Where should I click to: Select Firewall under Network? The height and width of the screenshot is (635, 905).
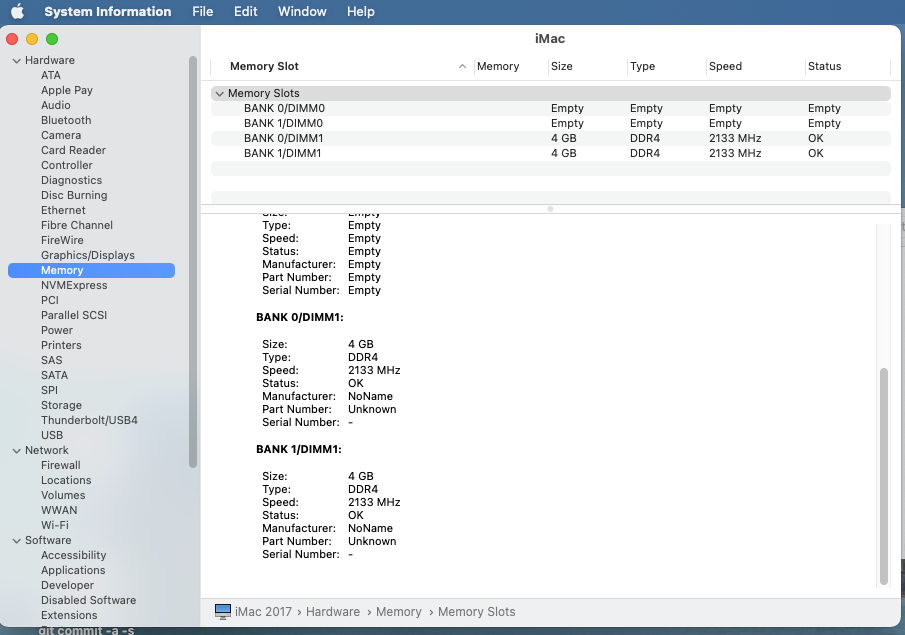pyautogui.click(x=61, y=466)
